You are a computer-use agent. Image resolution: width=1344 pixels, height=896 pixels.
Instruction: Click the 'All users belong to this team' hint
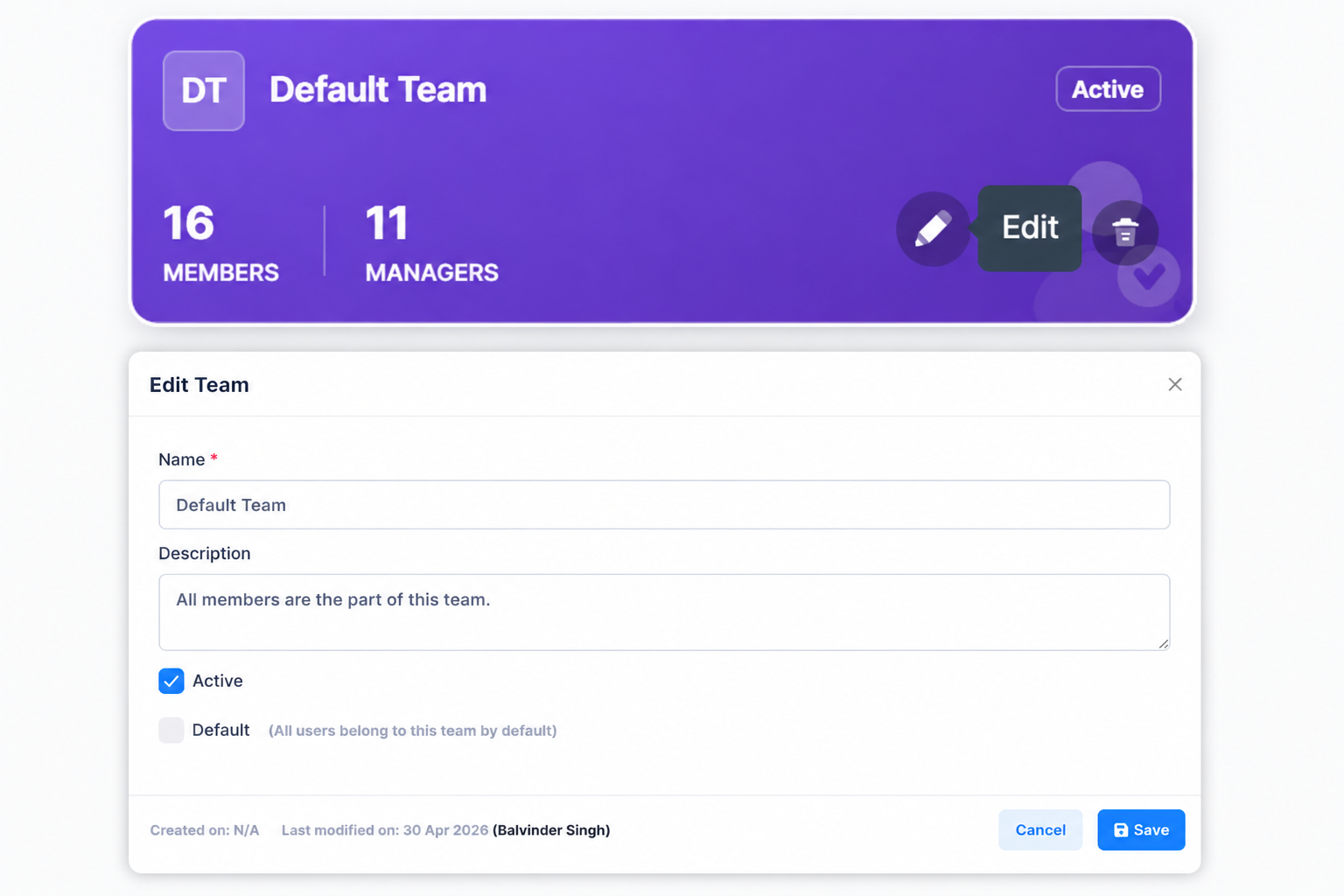412,731
